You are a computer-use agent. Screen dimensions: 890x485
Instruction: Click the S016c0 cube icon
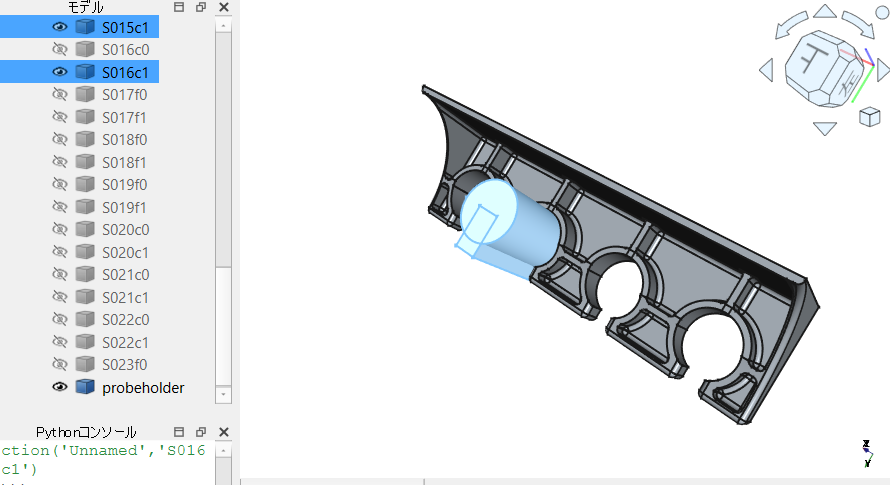[x=85, y=49]
